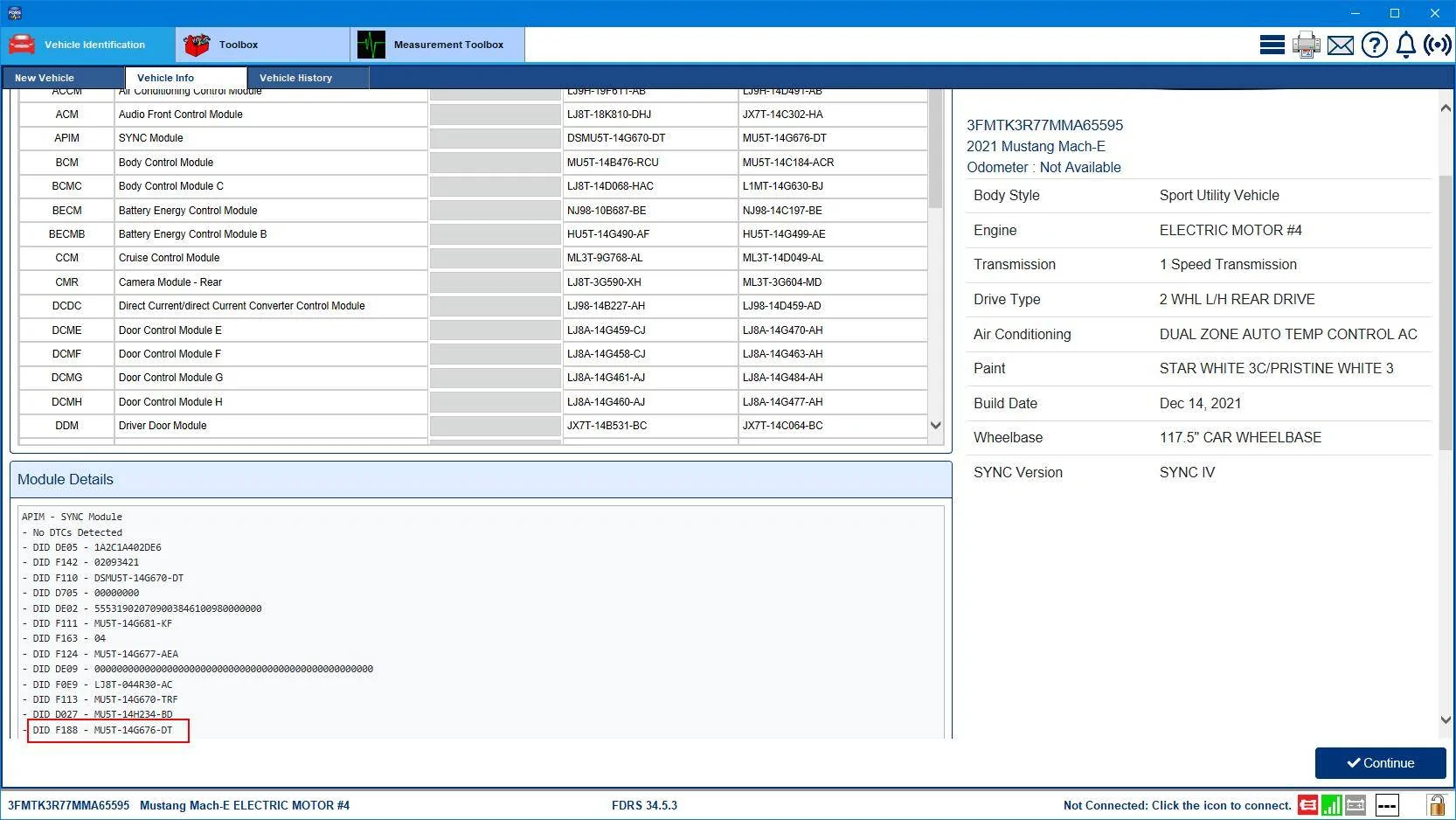This screenshot has height=820, width=1456.
Task: Click Battery Energy Control Module B cell
Action: (271, 234)
